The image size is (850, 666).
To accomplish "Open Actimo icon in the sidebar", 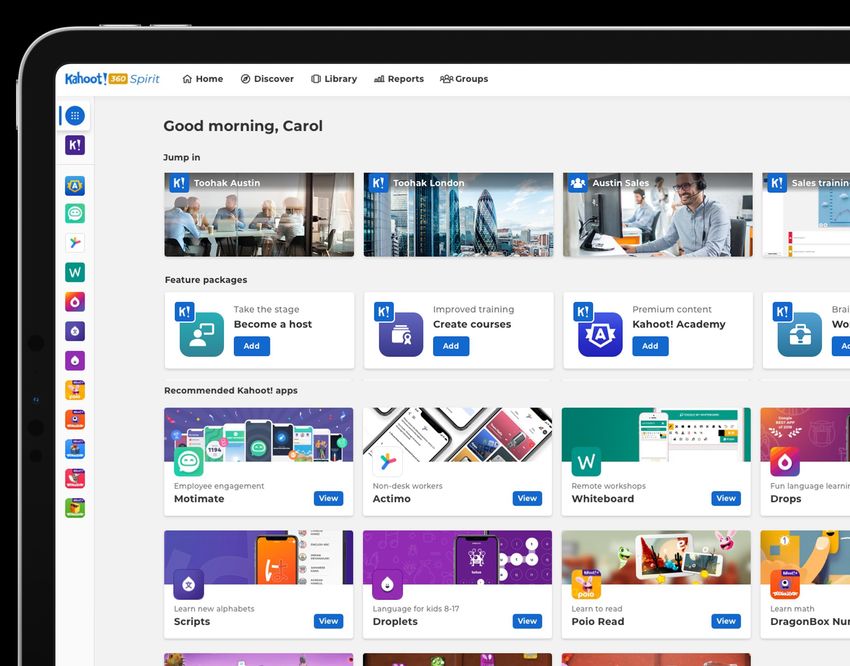I will click(75, 243).
